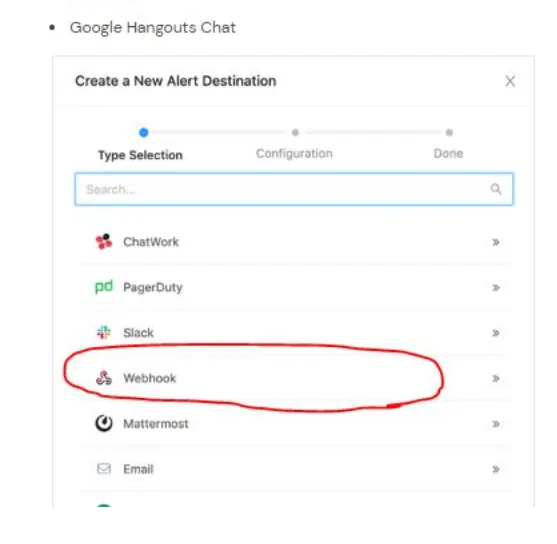Expand the Email row chevron
The image size is (557, 544).
(496, 469)
